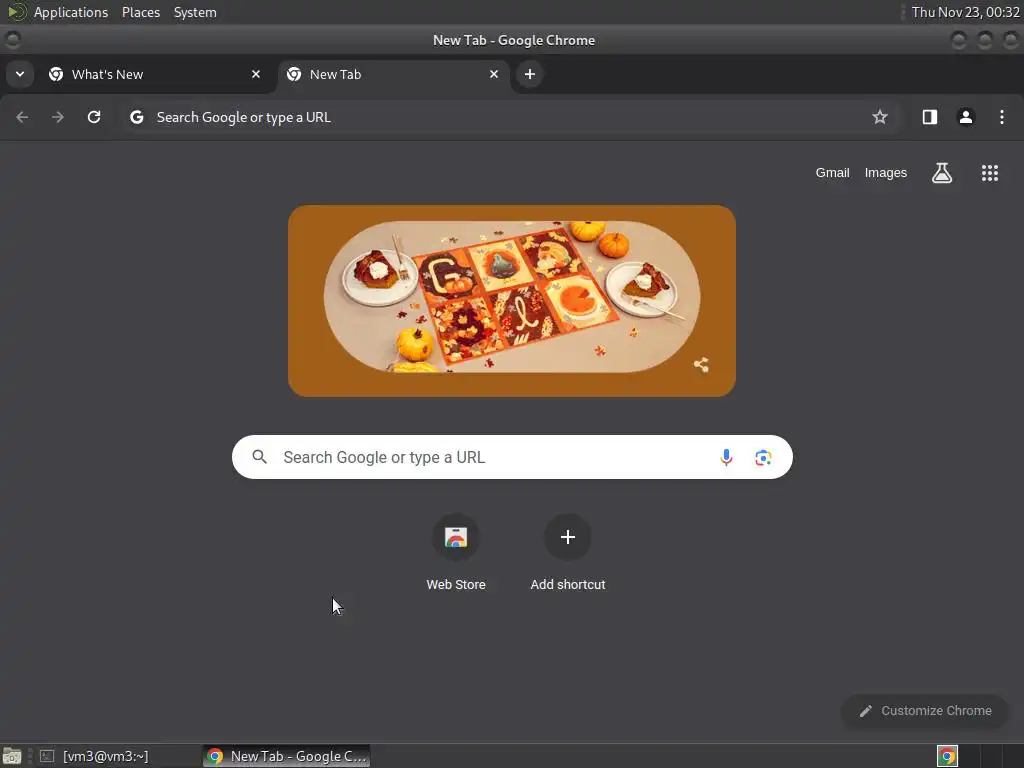The height and width of the screenshot is (768, 1024).
Task: Click the show desktop icon in the bottom panel
Action: pos(12,756)
